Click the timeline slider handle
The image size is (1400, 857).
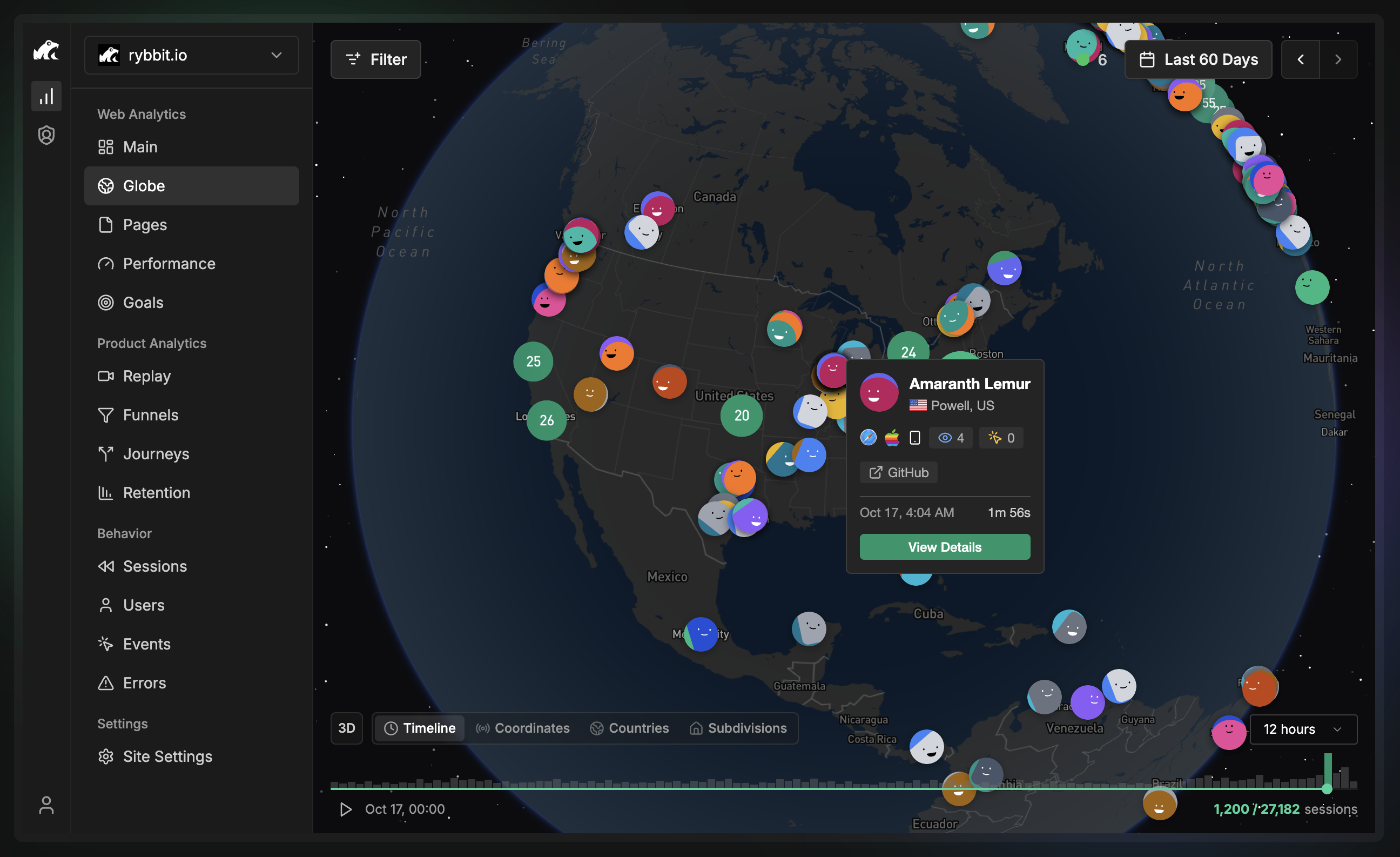(1327, 789)
